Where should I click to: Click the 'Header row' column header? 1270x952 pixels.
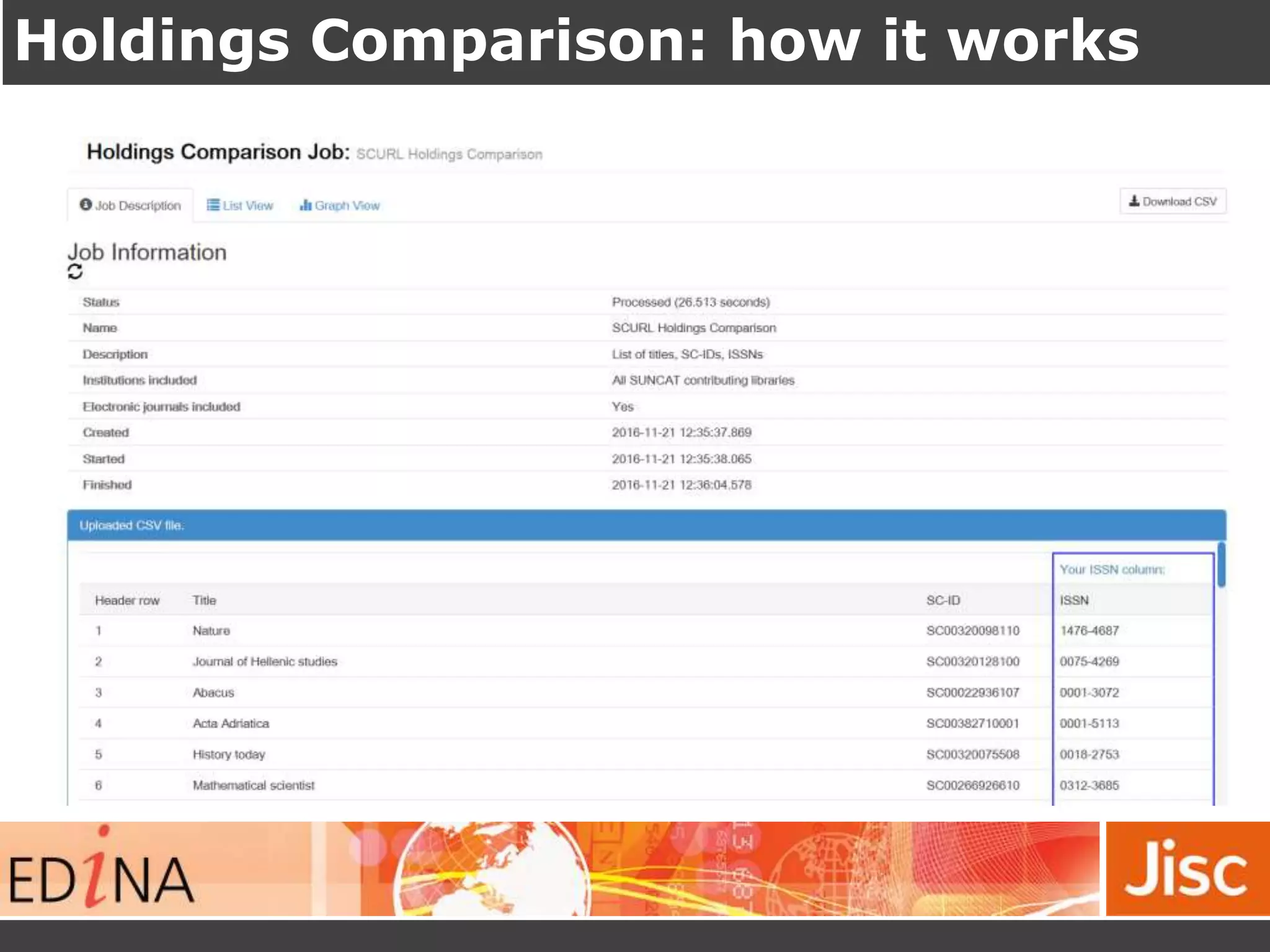127,600
